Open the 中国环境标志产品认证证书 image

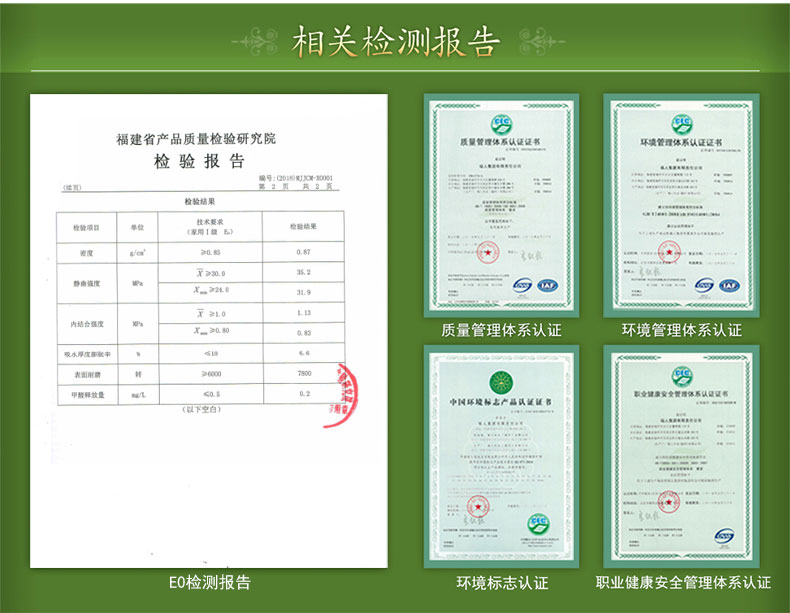point(501,456)
